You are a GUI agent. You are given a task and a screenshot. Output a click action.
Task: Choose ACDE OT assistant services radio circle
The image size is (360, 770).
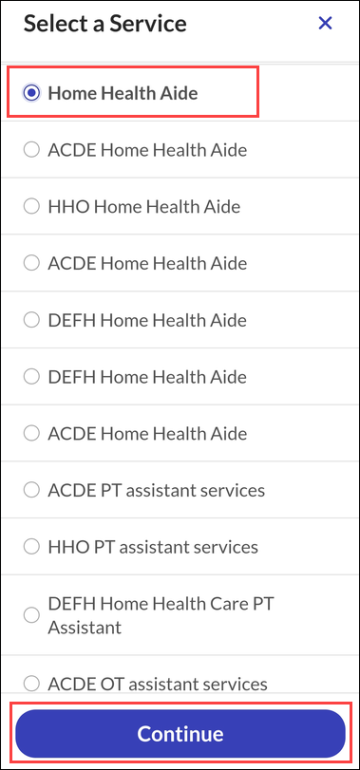pyautogui.click(x=31, y=683)
